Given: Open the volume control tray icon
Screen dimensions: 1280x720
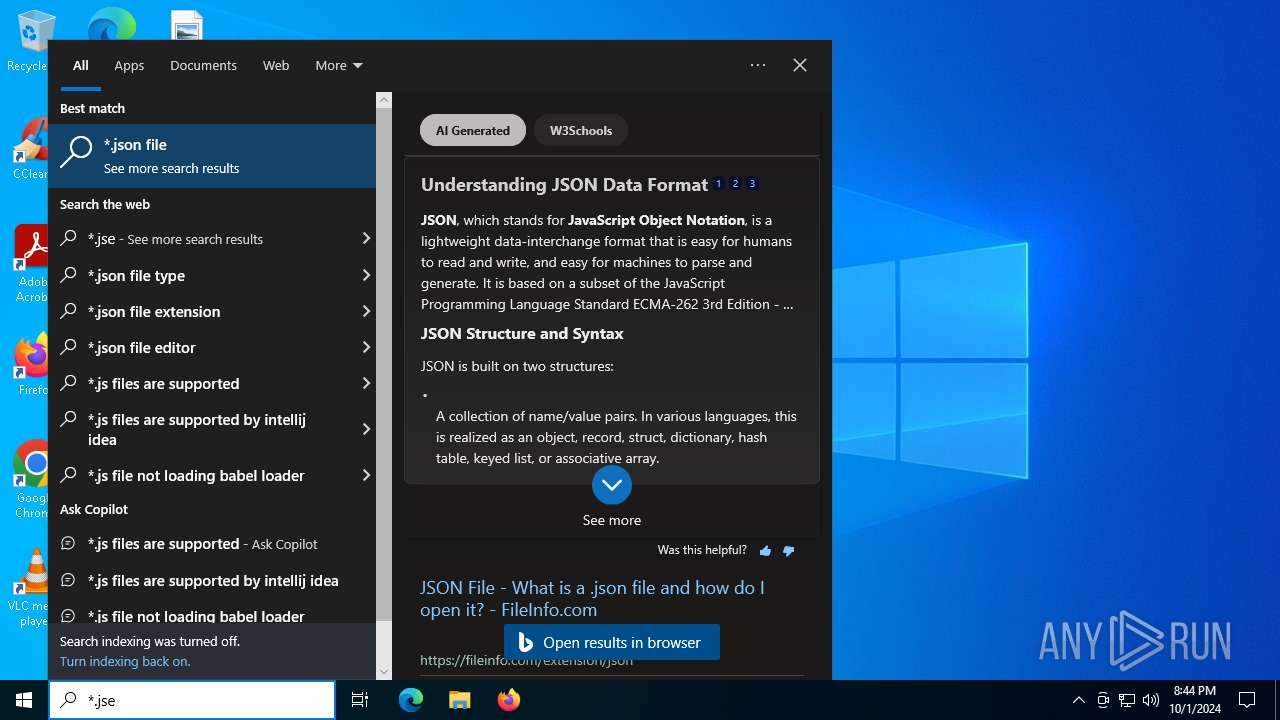Looking at the screenshot, I should click(x=1151, y=700).
